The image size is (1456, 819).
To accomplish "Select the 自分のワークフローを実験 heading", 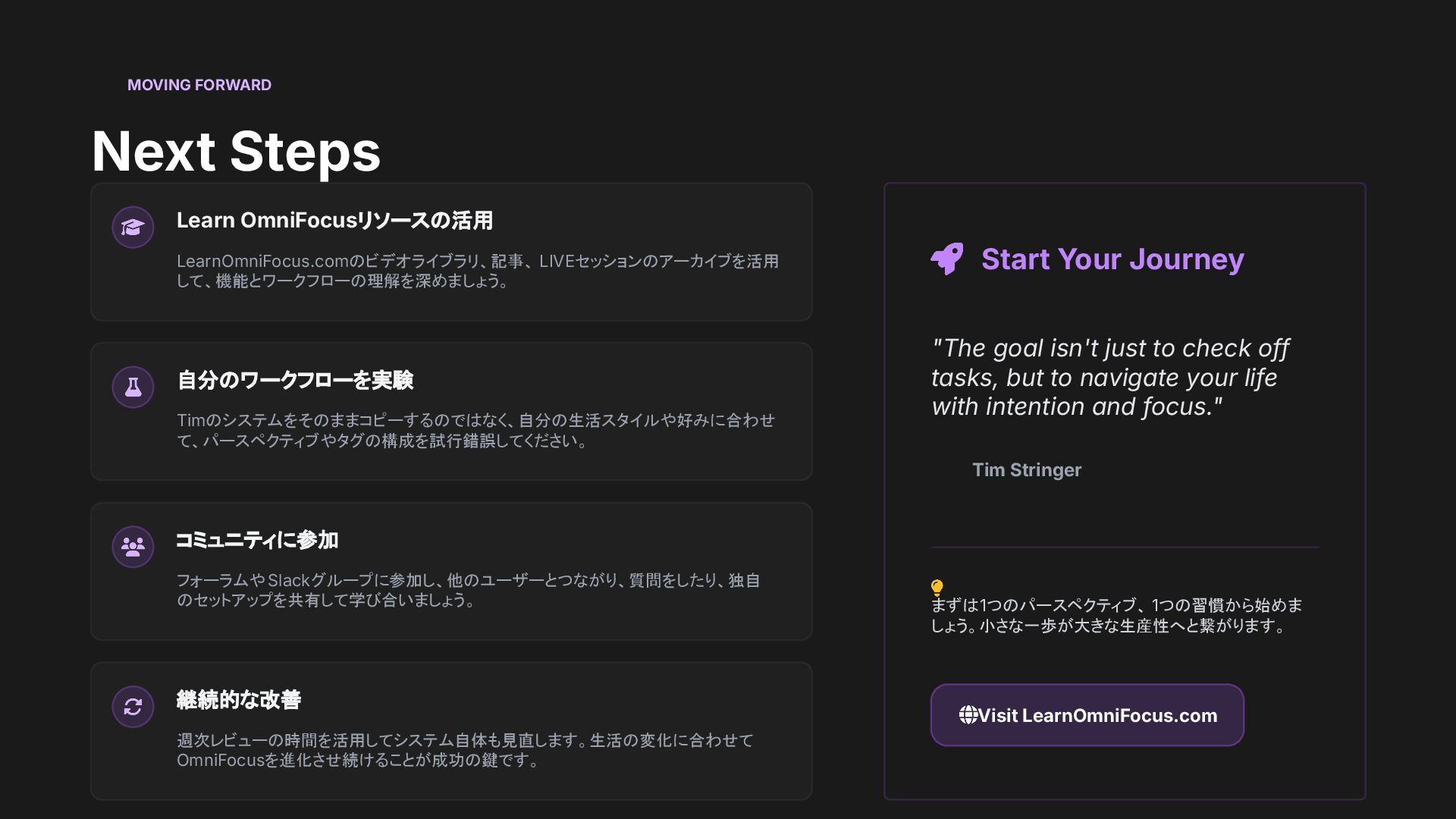I will [x=295, y=380].
